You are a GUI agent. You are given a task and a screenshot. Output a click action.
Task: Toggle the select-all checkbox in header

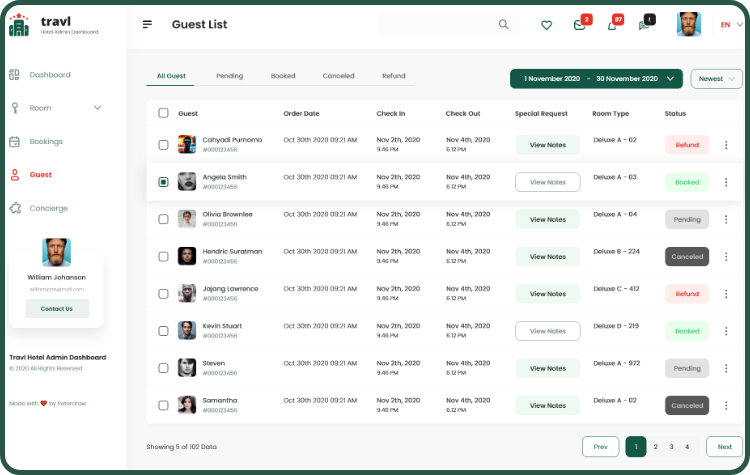(163, 114)
